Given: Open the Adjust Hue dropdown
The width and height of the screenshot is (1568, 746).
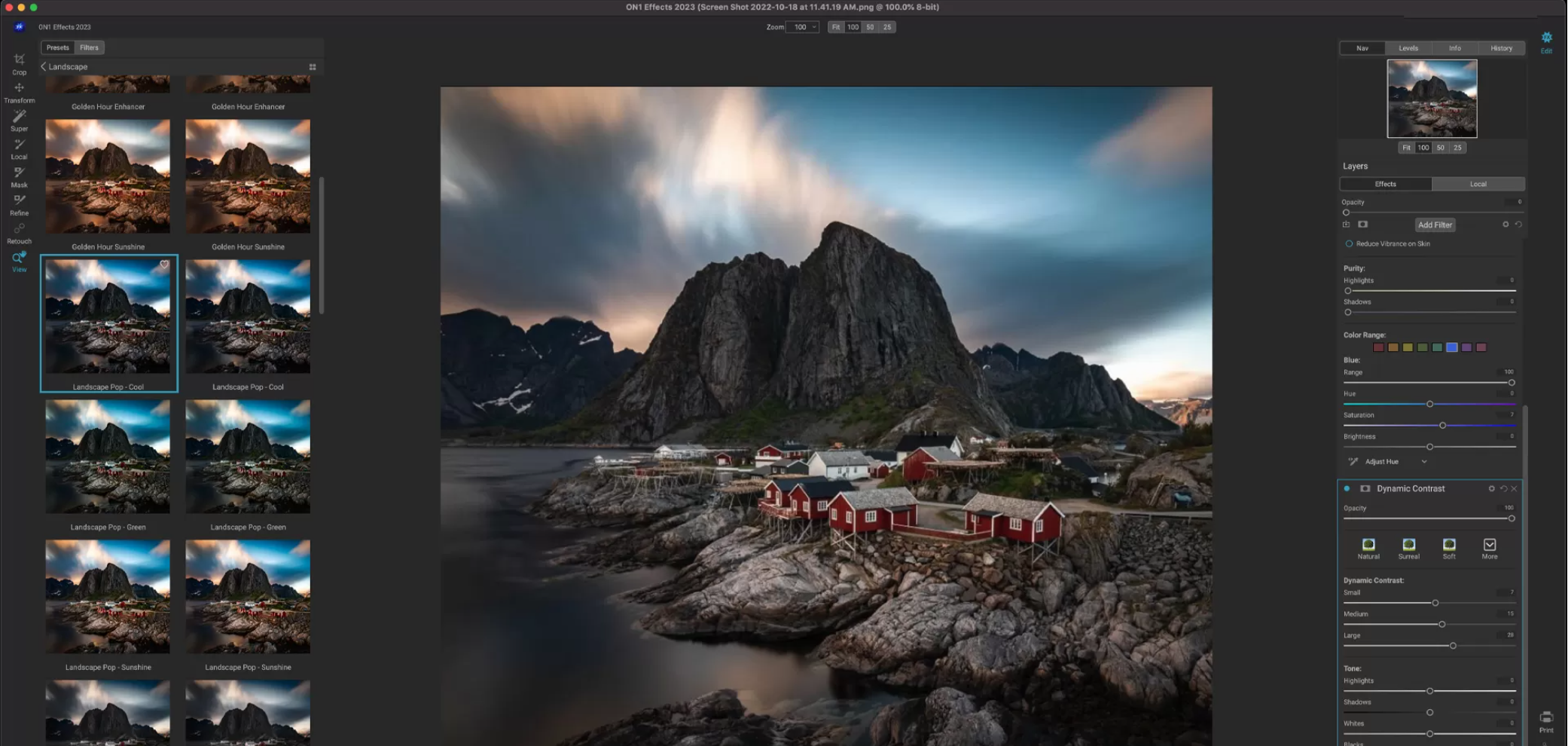Looking at the screenshot, I should tap(1396, 461).
